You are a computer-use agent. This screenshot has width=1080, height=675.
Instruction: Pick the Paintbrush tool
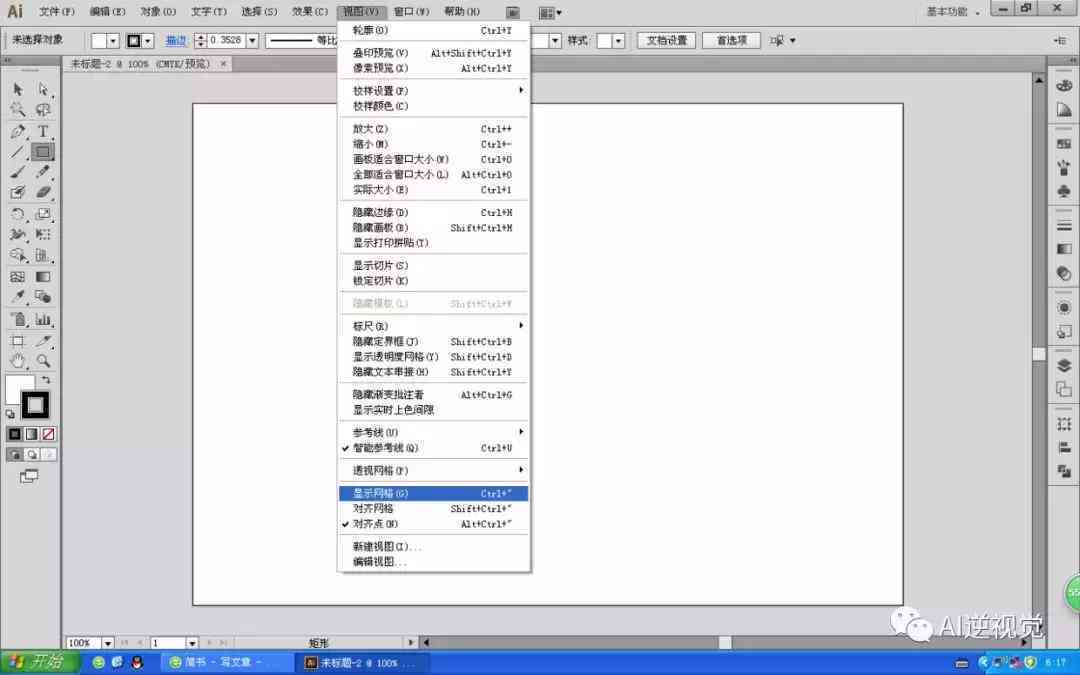click(18, 172)
